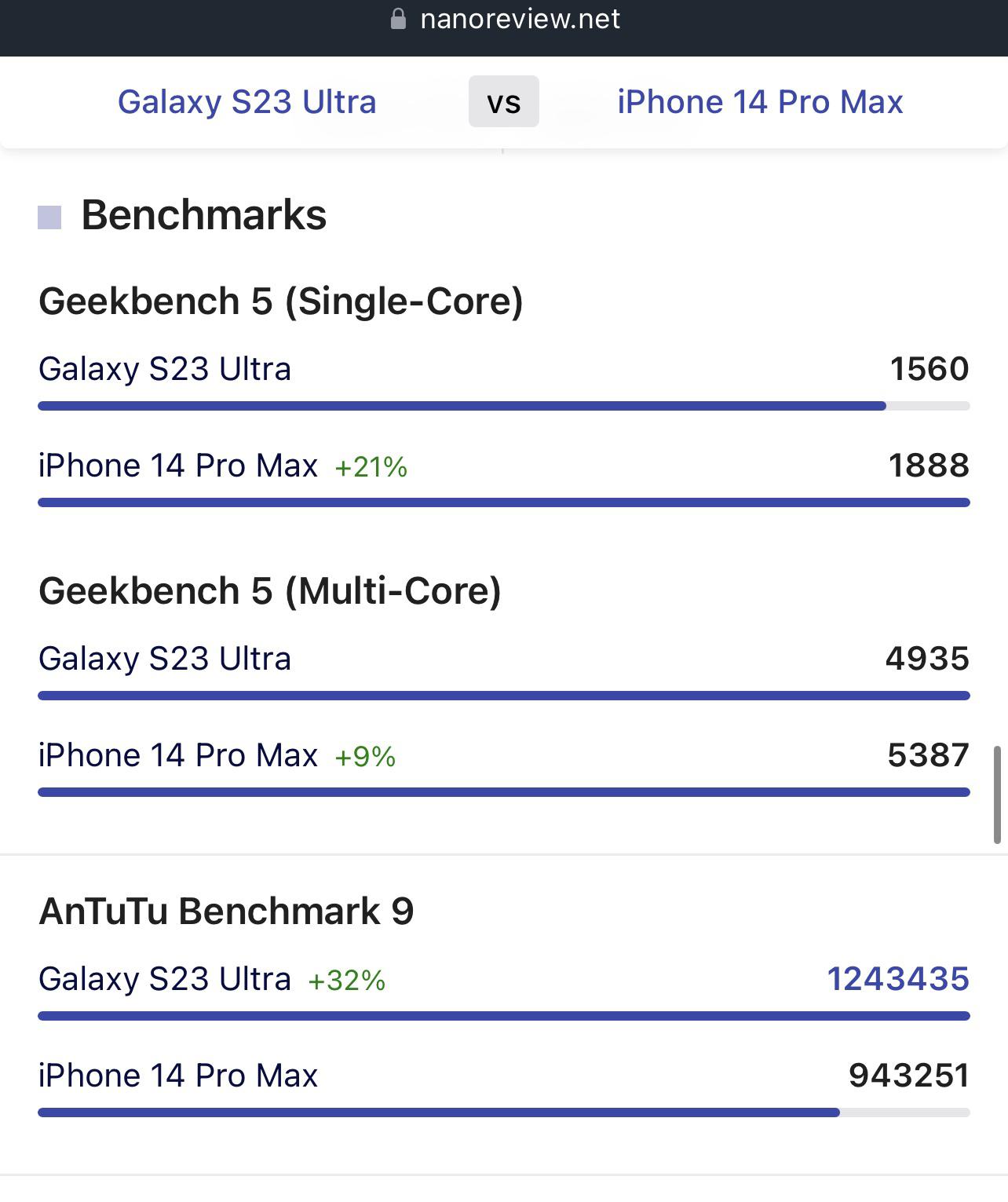This screenshot has width=1008, height=1202.
Task: Click the +32% badge for Galaxy S23 Ultra
Action: coord(346,981)
